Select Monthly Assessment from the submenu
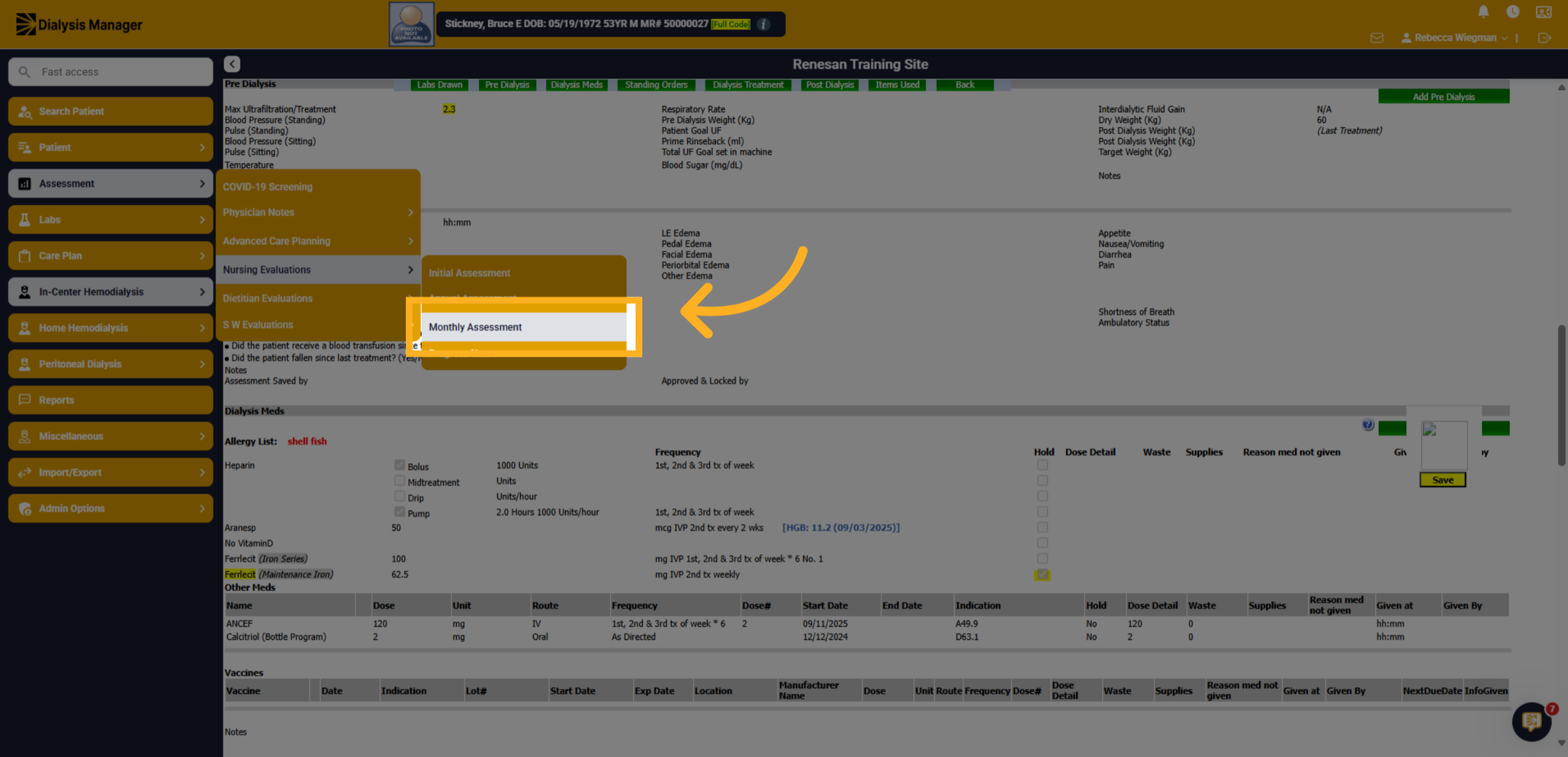The height and width of the screenshot is (757, 1568). (524, 327)
